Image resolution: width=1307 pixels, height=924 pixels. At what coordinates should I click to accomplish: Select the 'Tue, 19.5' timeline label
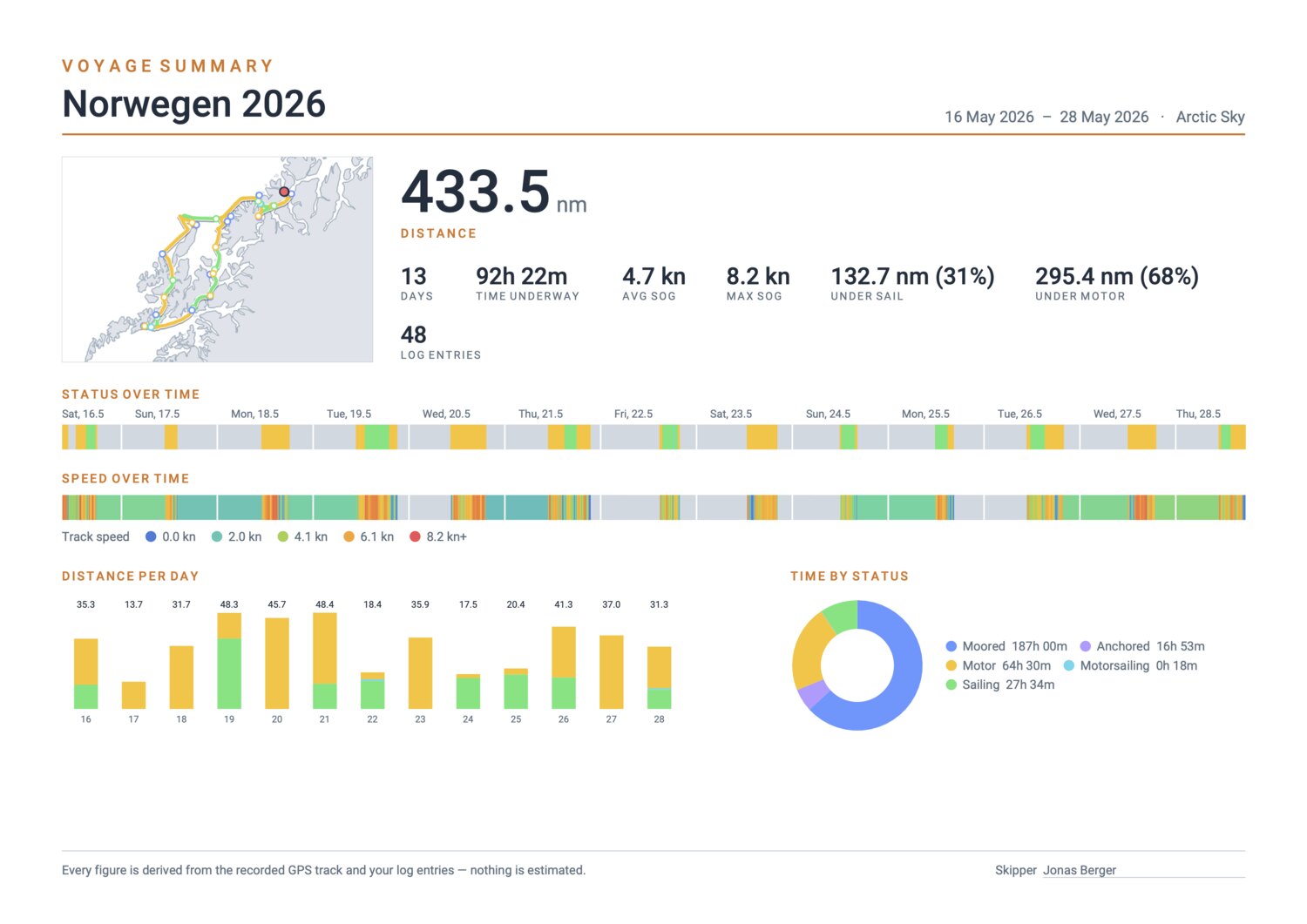(x=349, y=414)
